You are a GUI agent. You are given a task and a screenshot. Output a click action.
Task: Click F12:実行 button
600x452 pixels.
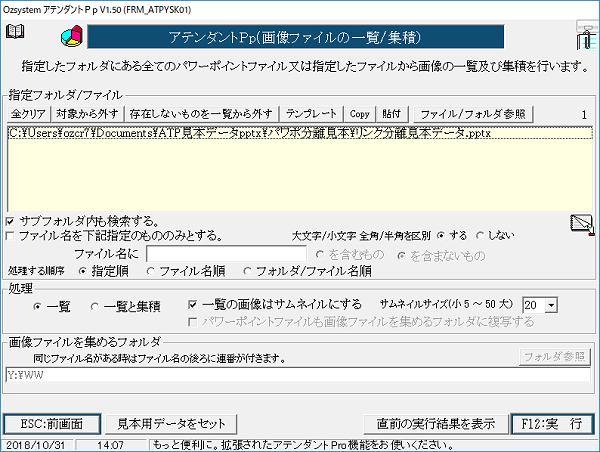[x=552, y=424]
